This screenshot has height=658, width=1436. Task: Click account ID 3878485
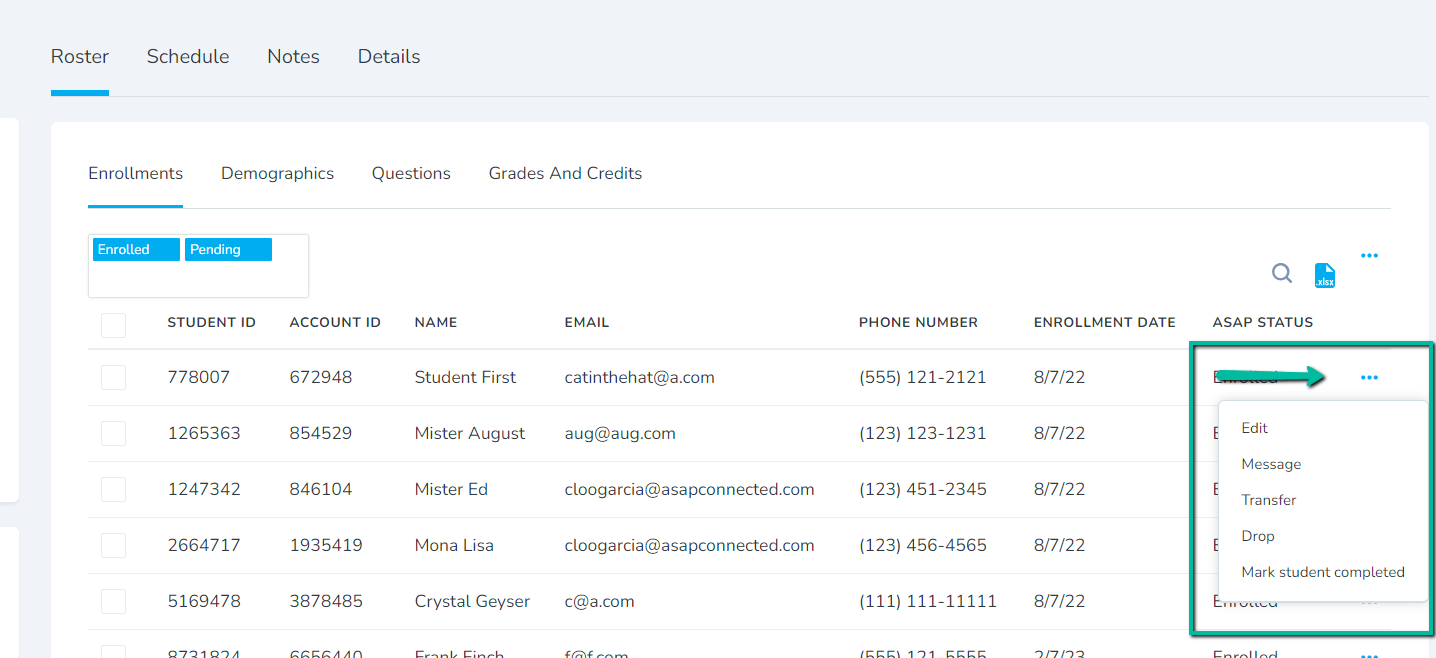[327, 601]
